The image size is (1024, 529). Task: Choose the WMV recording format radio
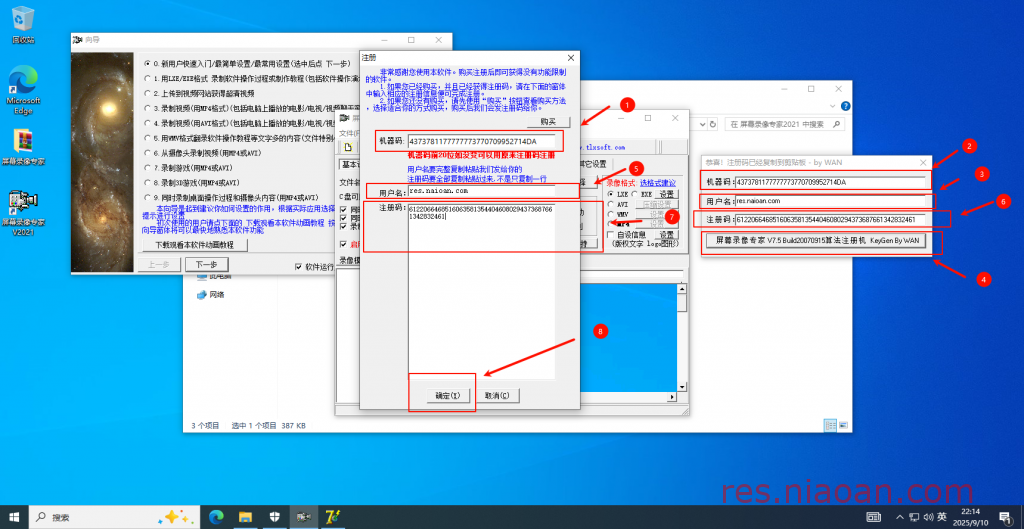[611, 214]
